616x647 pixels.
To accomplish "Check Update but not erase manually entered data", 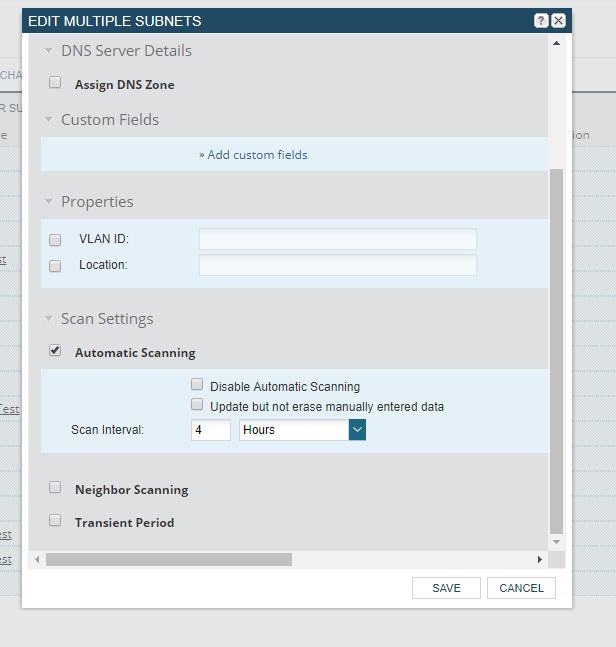I will pos(197,404).
